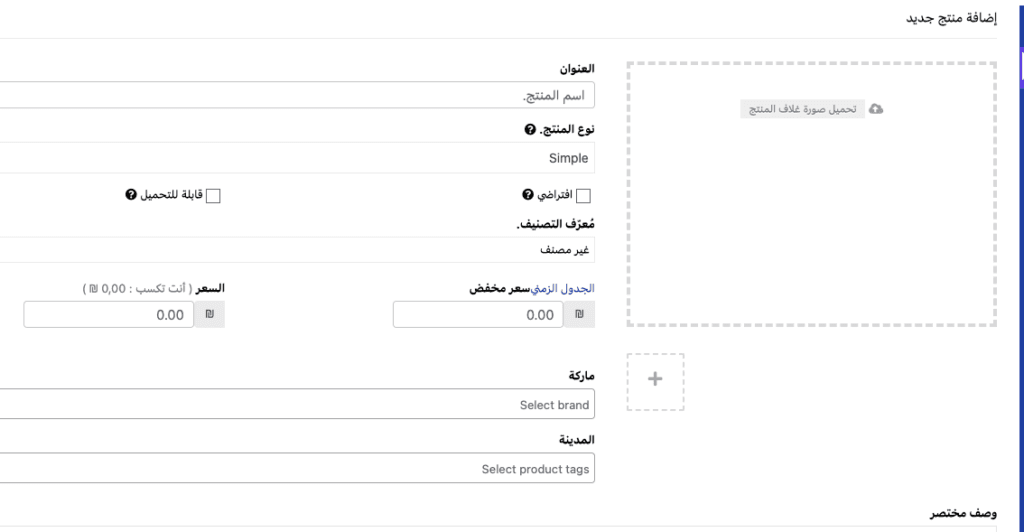Open the product type dropdown showing Simple
The image size is (1024, 532).
pos(297,158)
